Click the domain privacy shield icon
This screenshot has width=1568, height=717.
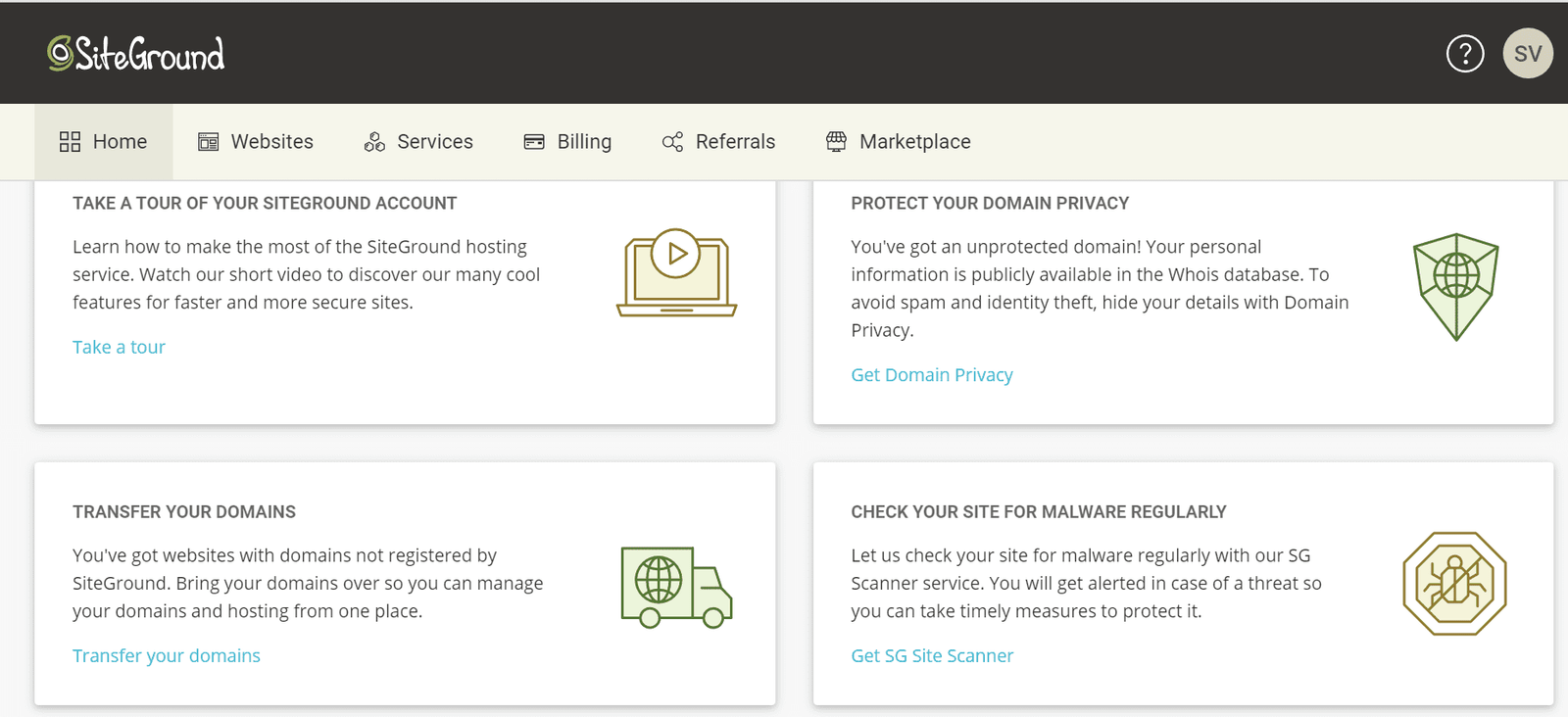(x=1455, y=286)
